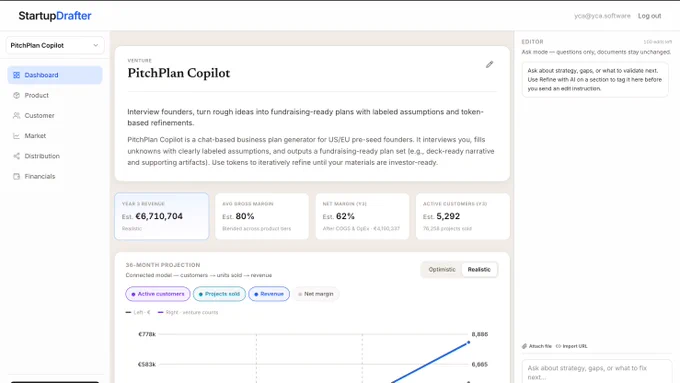Open the Market section

pyautogui.click(x=55, y=136)
